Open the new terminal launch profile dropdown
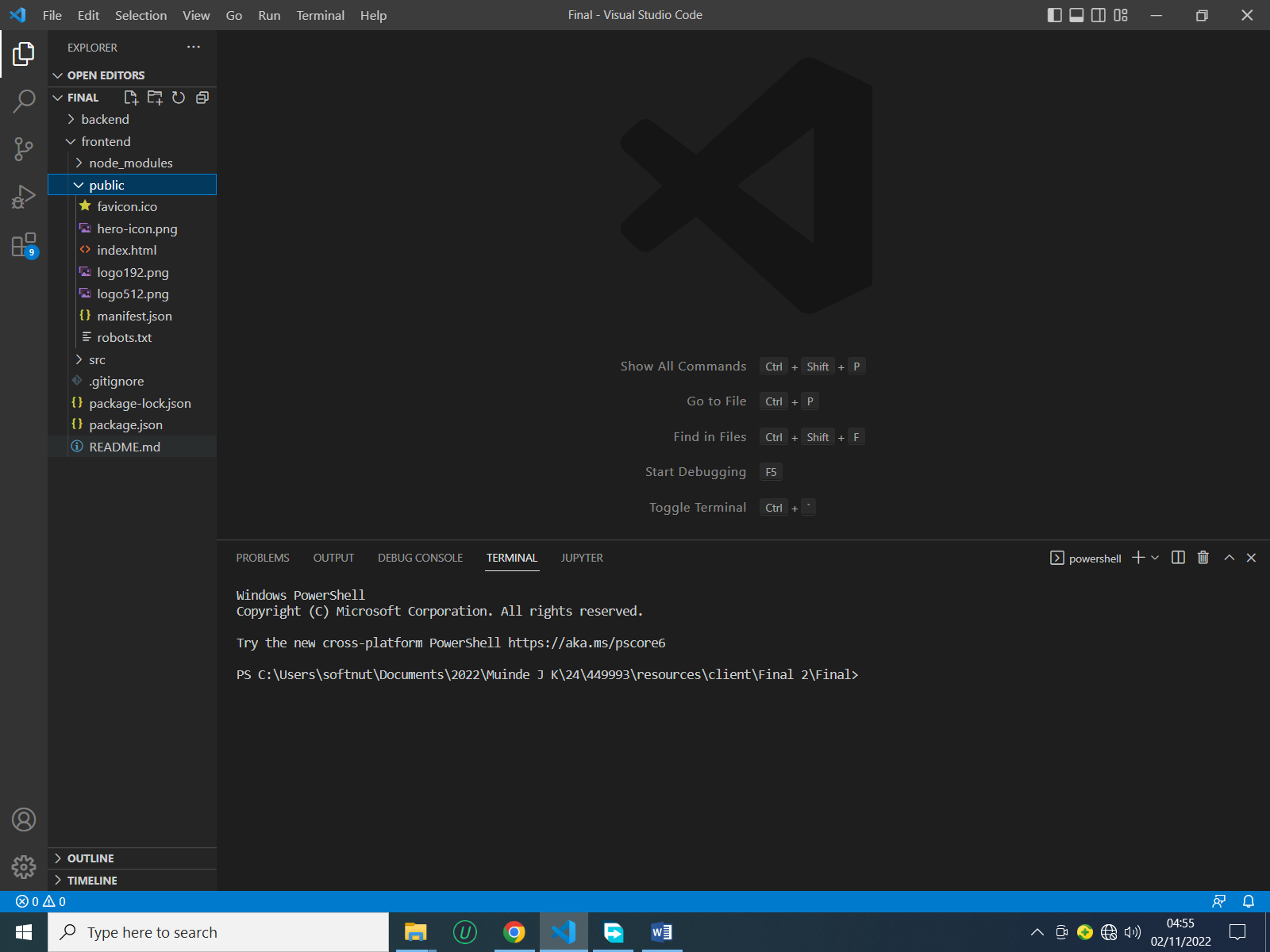This screenshot has width=1270, height=952. pyautogui.click(x=1155, y=558)
